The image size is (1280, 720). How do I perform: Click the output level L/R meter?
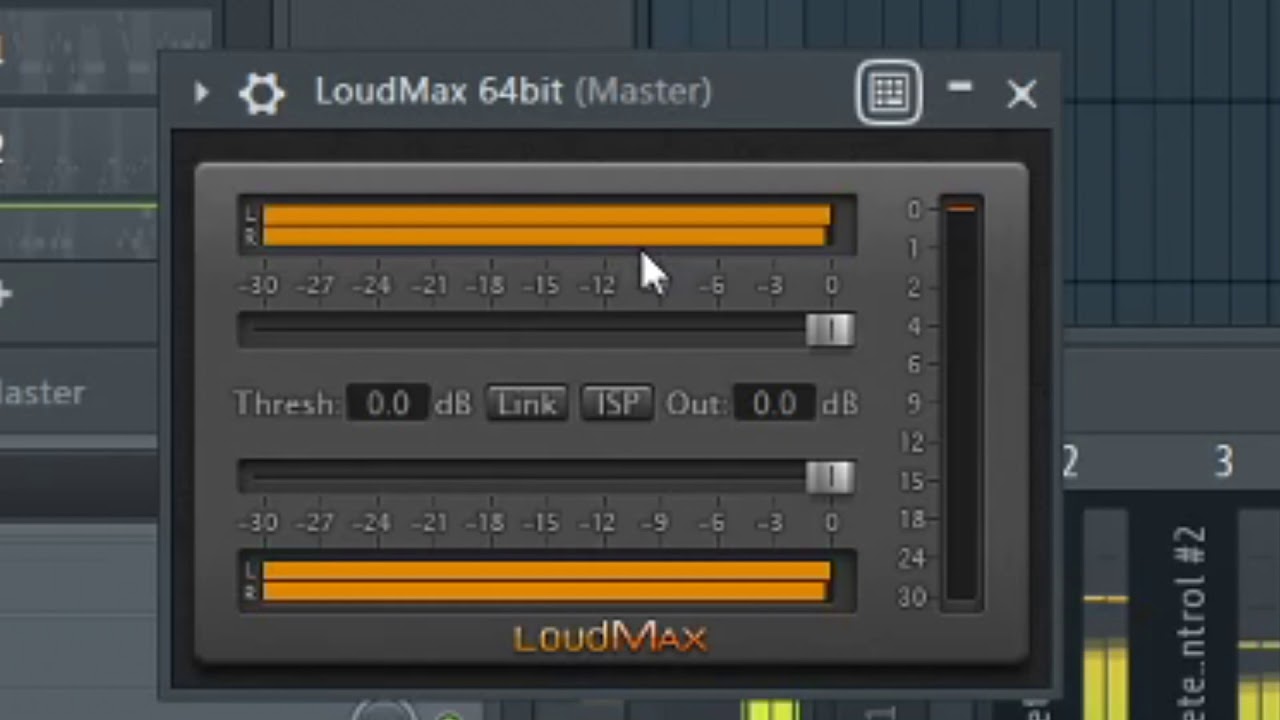(547, 581)
